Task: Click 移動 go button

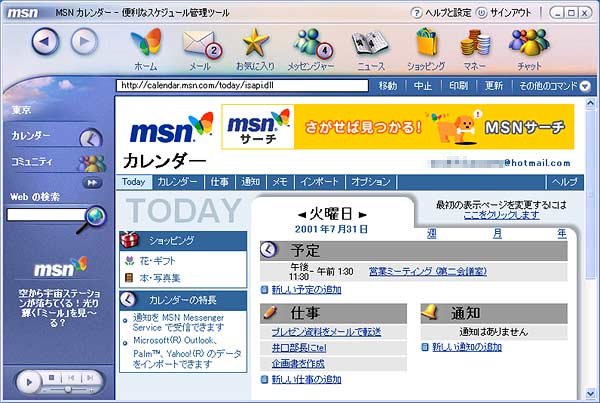Action: coord(388,86)
